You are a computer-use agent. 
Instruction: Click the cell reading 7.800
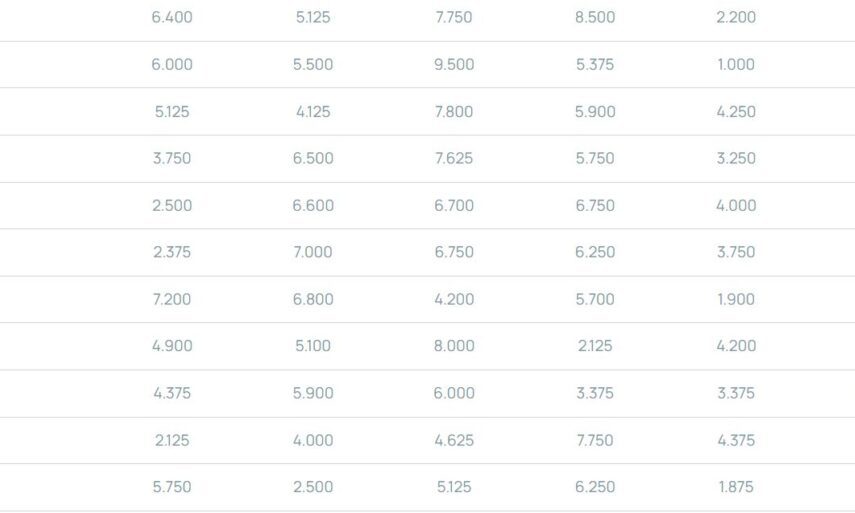(454, 111)
